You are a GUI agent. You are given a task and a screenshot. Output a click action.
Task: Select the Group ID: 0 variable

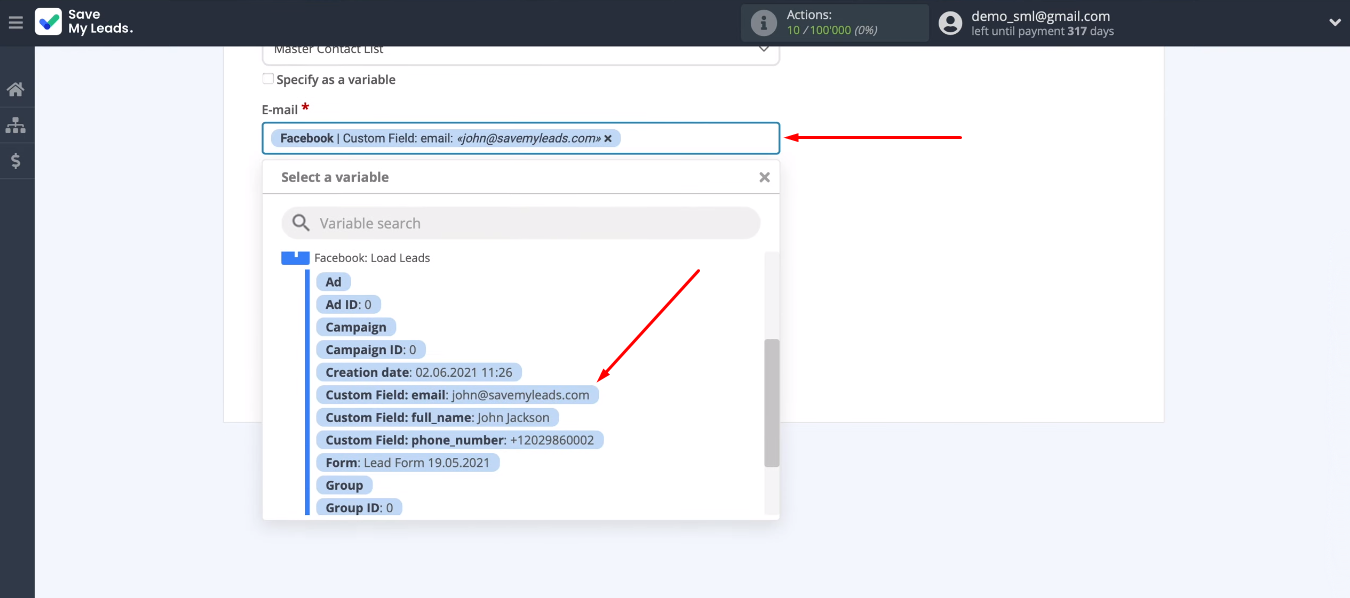coord(359,507)
